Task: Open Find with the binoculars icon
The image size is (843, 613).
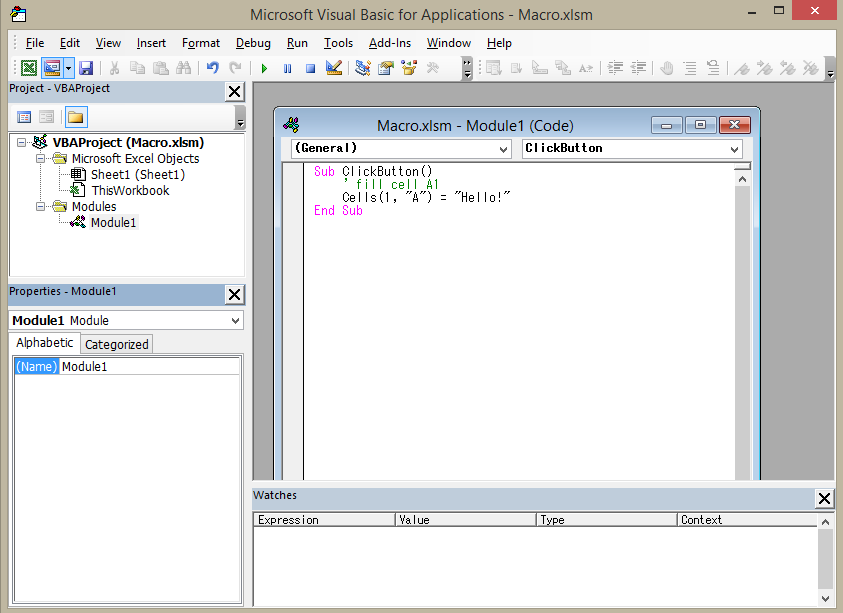Action: (x=183, y=68)
